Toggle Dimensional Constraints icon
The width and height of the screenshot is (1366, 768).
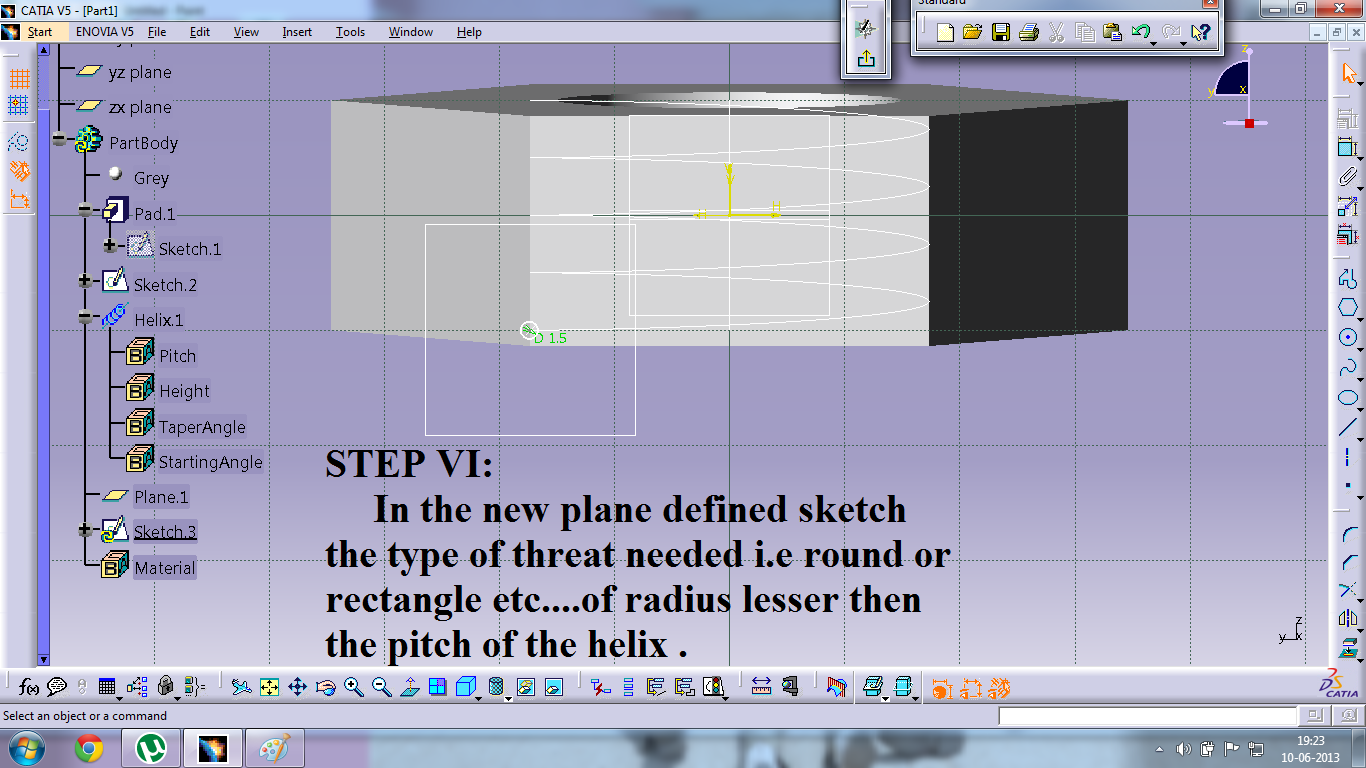coord(19,199)
